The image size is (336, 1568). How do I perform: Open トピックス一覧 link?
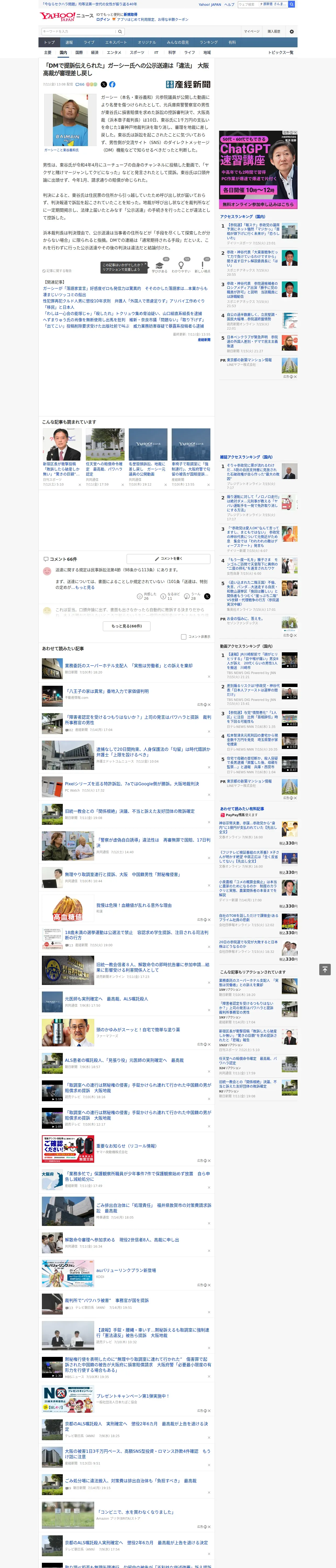[x=281, y=52]
